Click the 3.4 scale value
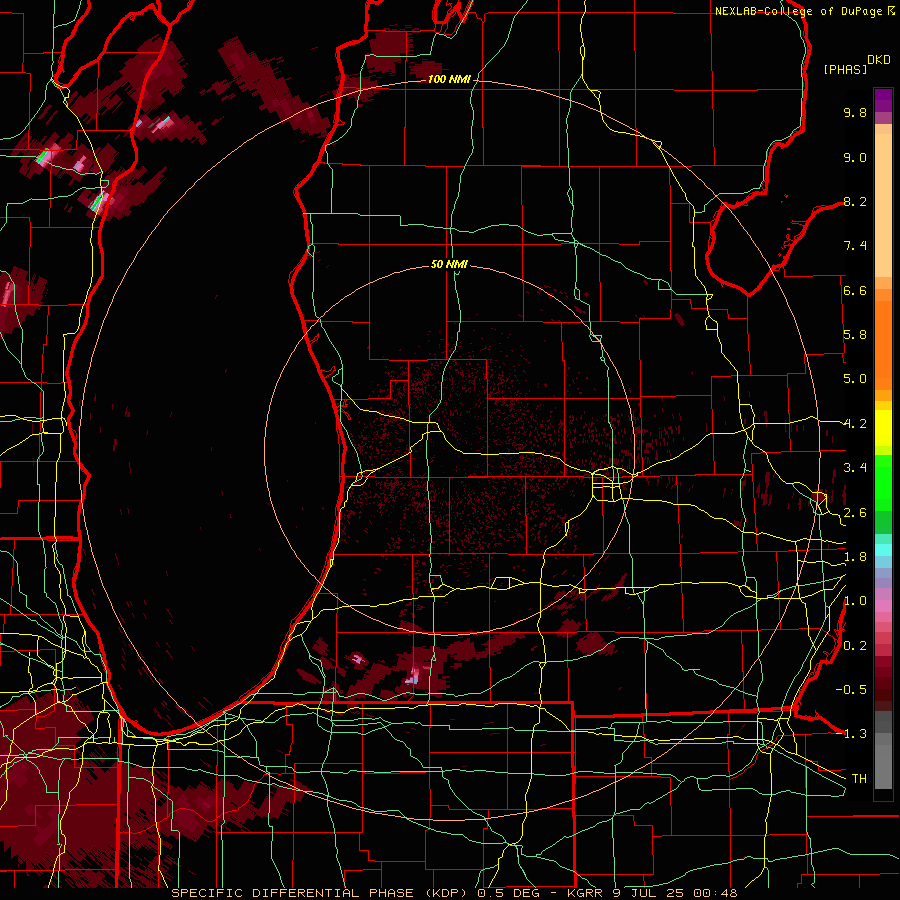Screen dimensions: 900x900 855,468
